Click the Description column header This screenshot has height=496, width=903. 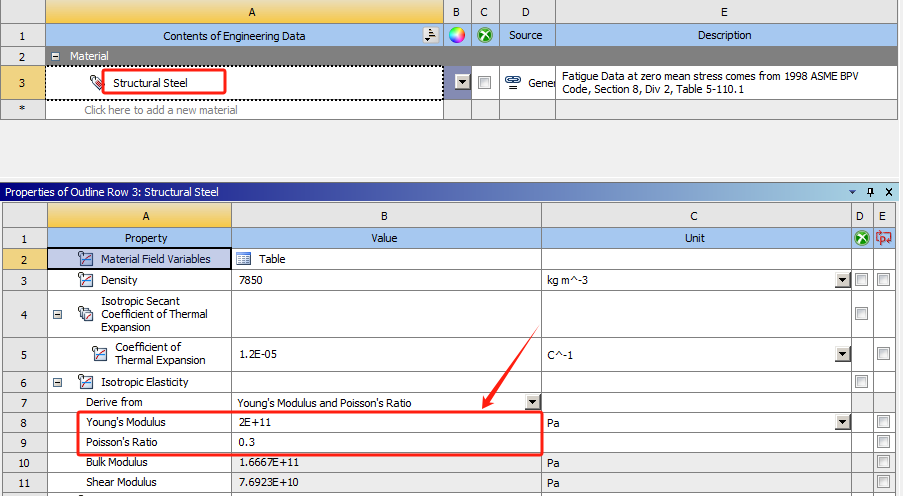coord(726,35)
